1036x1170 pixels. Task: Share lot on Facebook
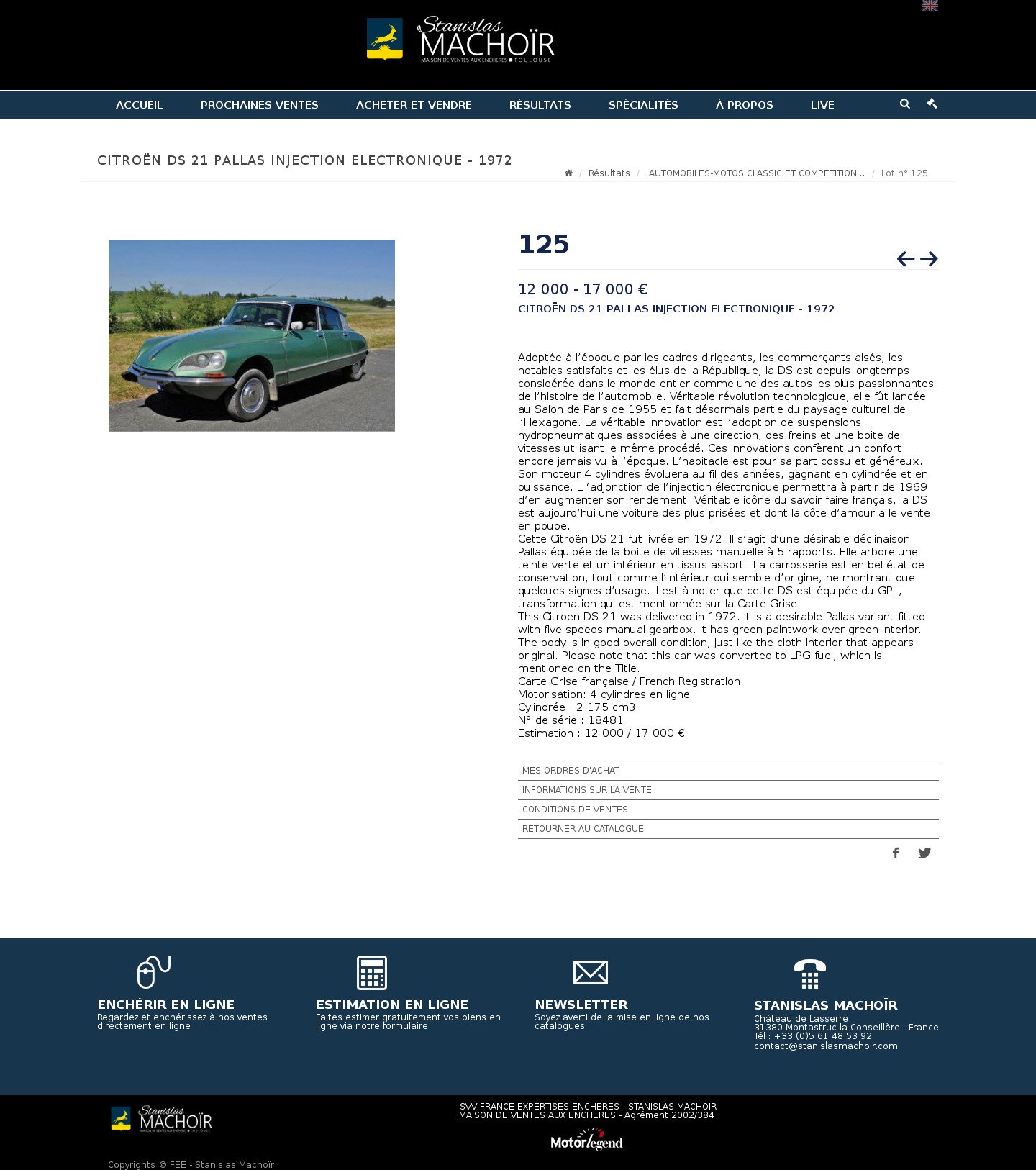pyautogui.click(x=896, y=853)
